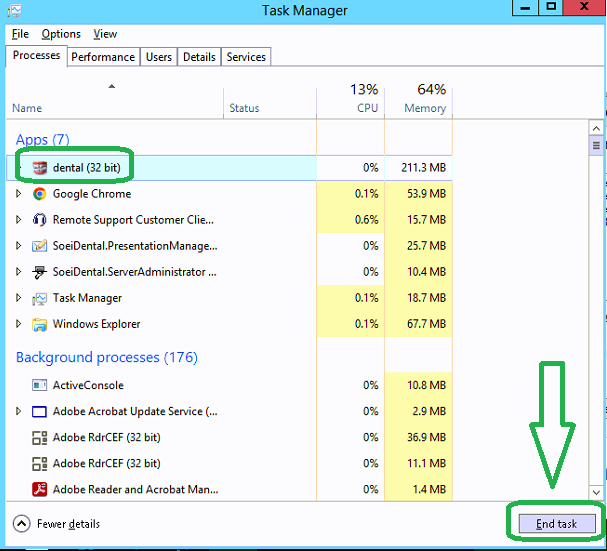Click the Fewer details link
This screenshot has height=551, width=607.
69,524
